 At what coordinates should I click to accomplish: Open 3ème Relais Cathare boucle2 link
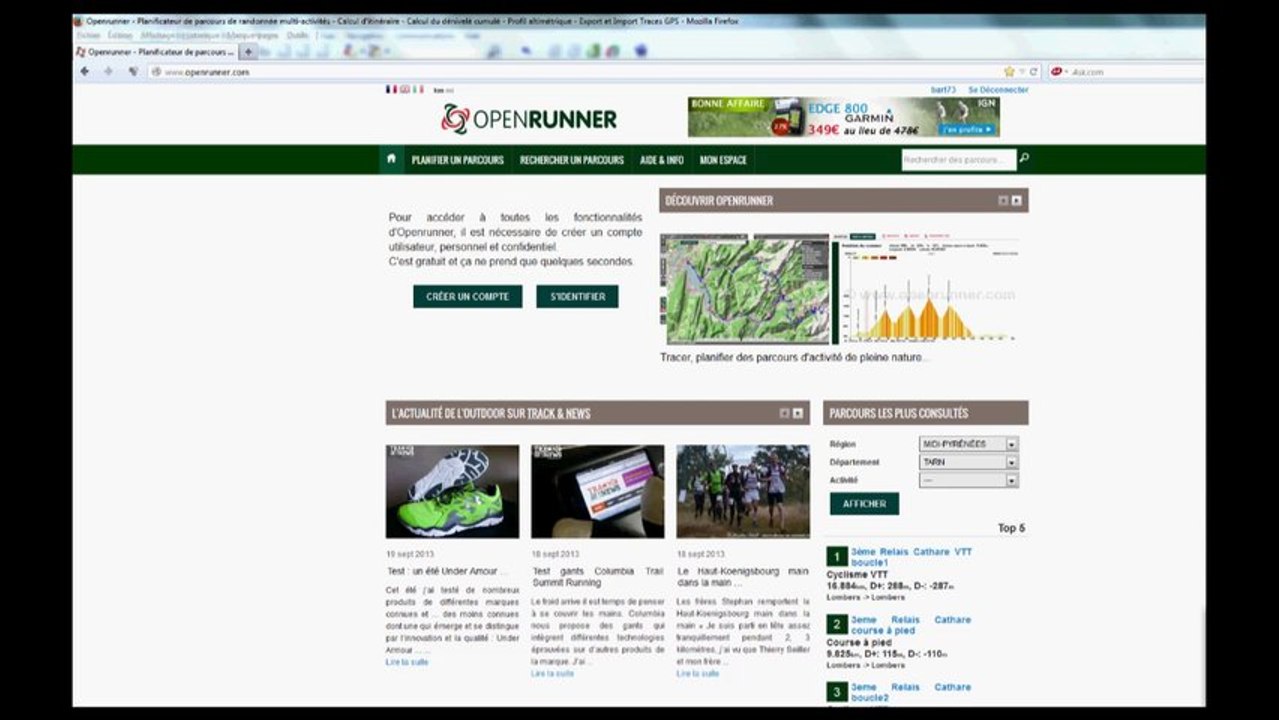point(911,692)
